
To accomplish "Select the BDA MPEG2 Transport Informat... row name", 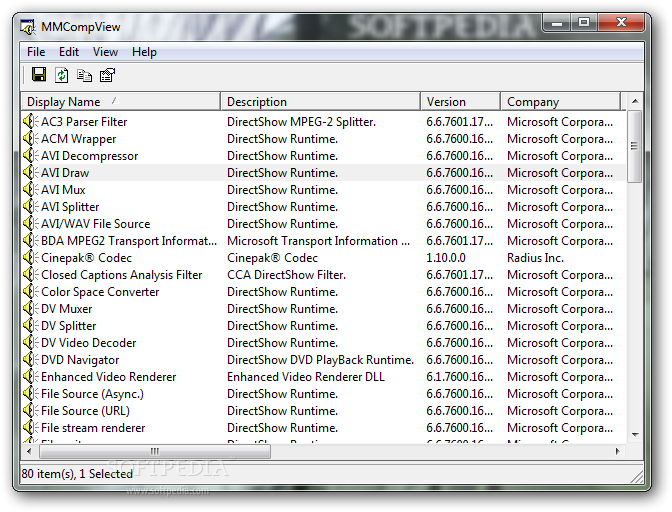I will 129,241.
